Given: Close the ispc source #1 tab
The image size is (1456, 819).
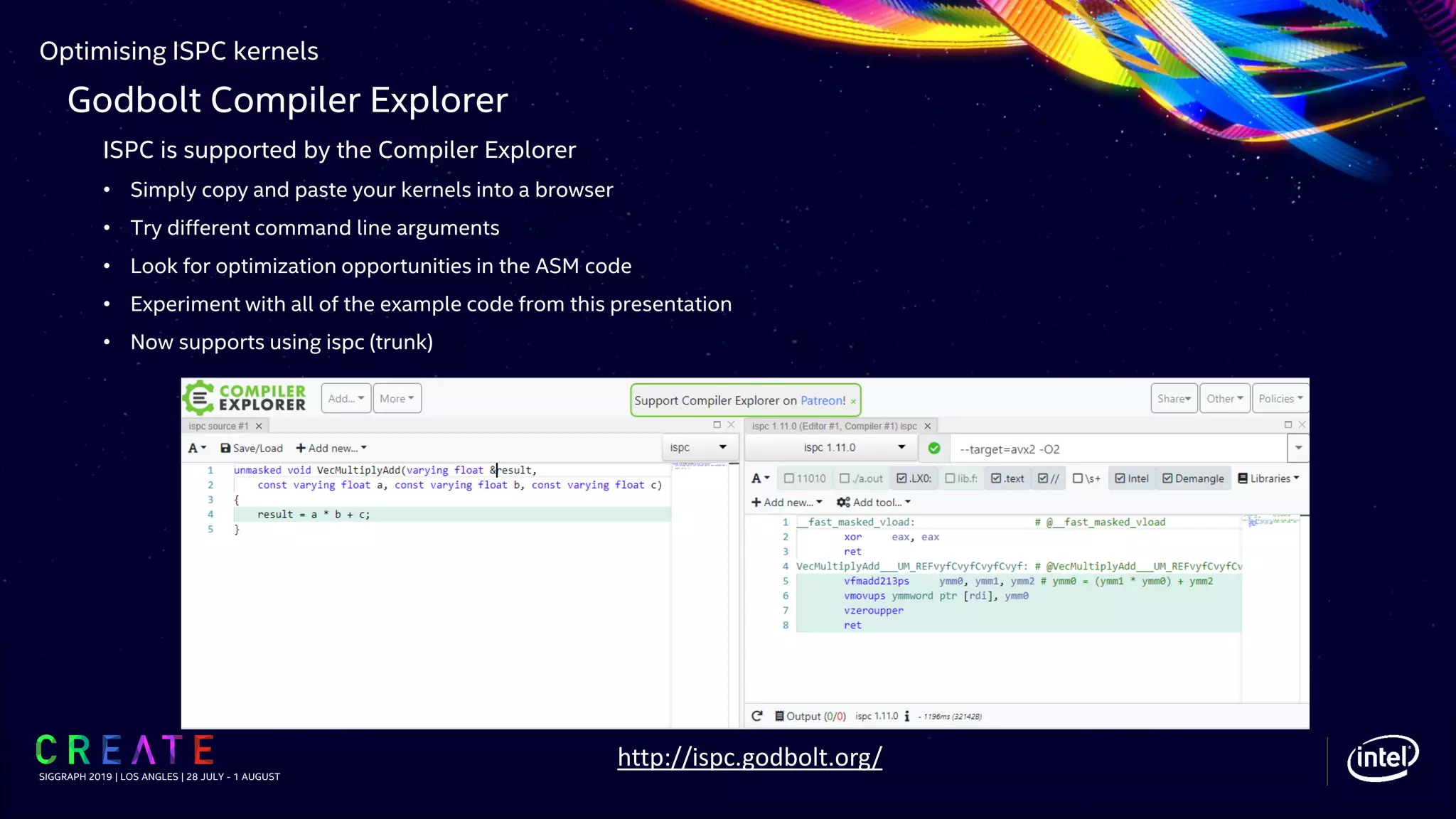Looking at the screenshot, I should (x=259, y=426).
